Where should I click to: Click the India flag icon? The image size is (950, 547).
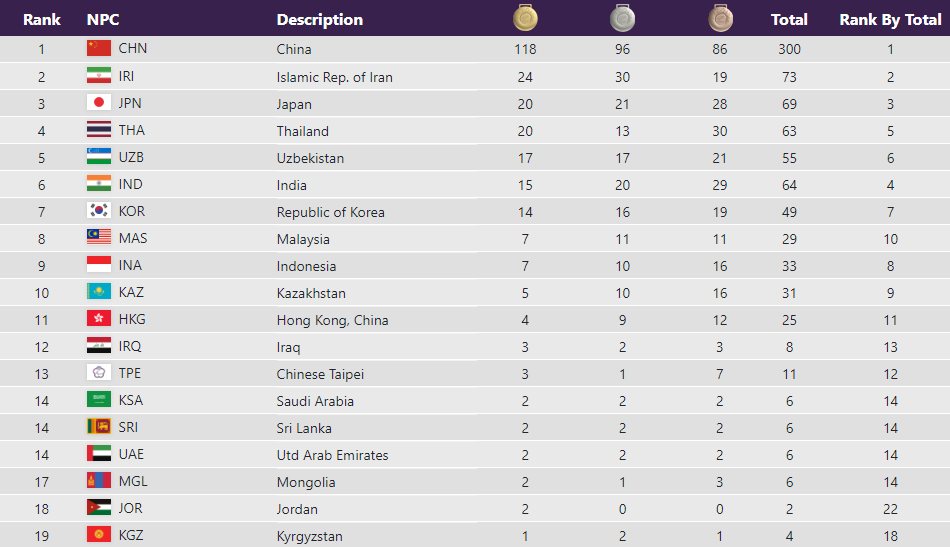pyautogui.click(x=99, y=184)
